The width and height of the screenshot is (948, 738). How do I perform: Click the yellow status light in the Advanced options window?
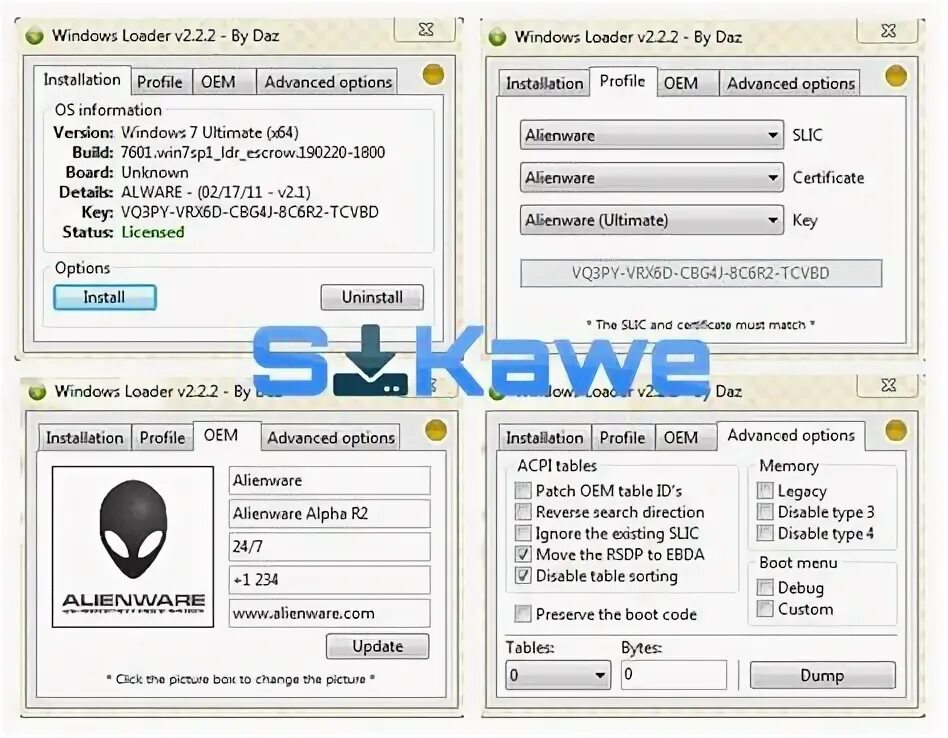(896, 430)
